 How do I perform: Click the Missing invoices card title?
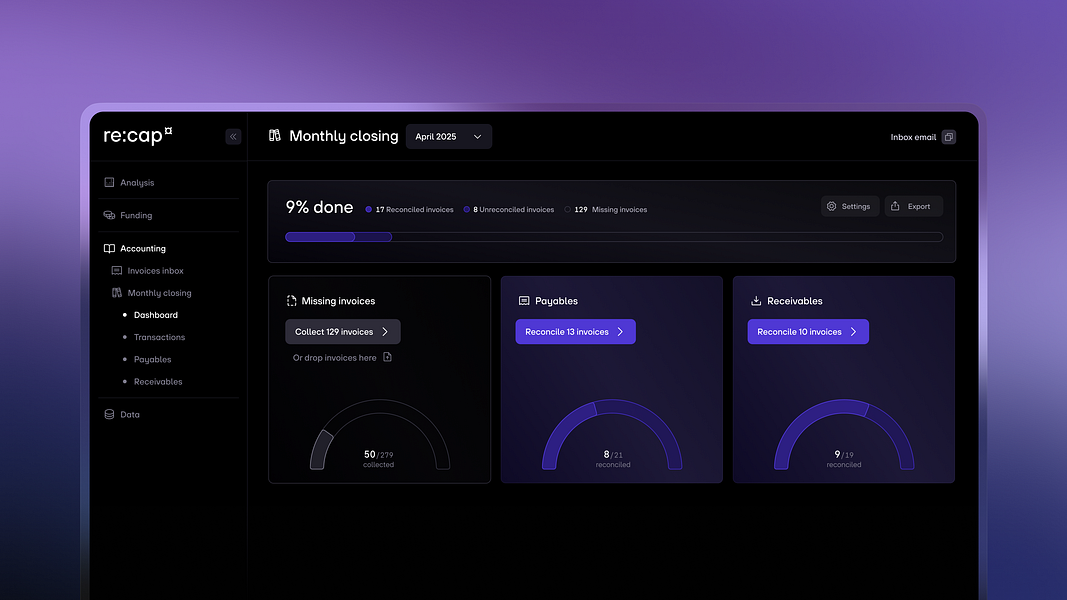(338, 301)
